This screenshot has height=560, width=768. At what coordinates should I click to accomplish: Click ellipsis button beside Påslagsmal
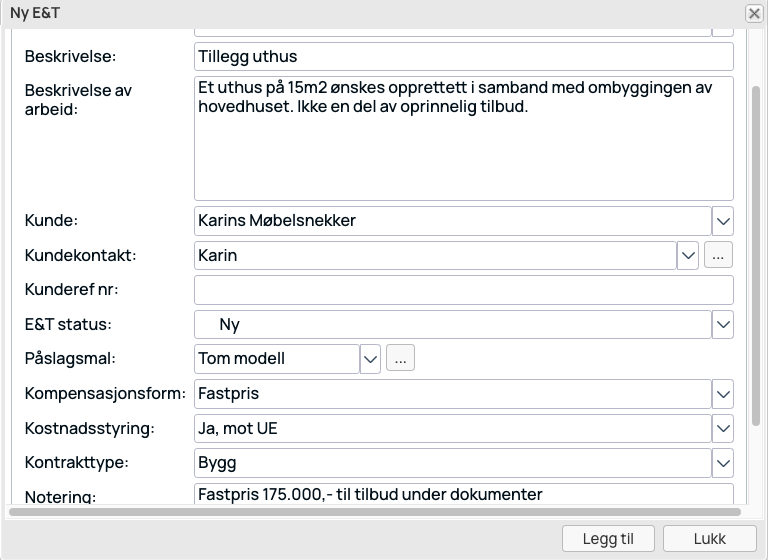[x=401, y=358]
